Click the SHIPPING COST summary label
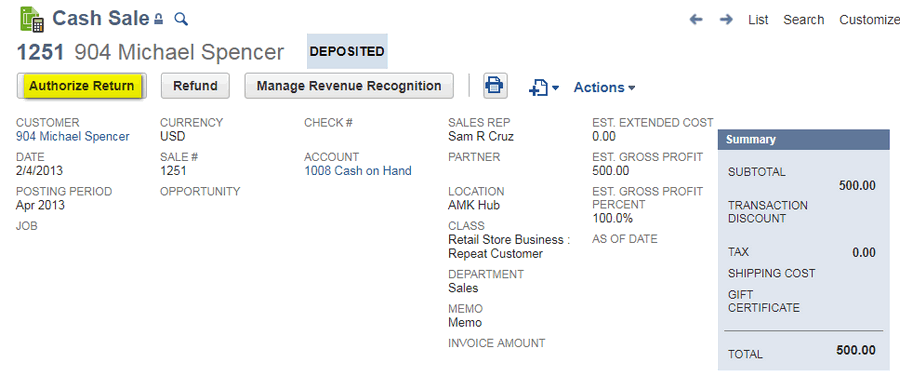The height and width of the screenshot is (376, 900). (x=771, y=273)
